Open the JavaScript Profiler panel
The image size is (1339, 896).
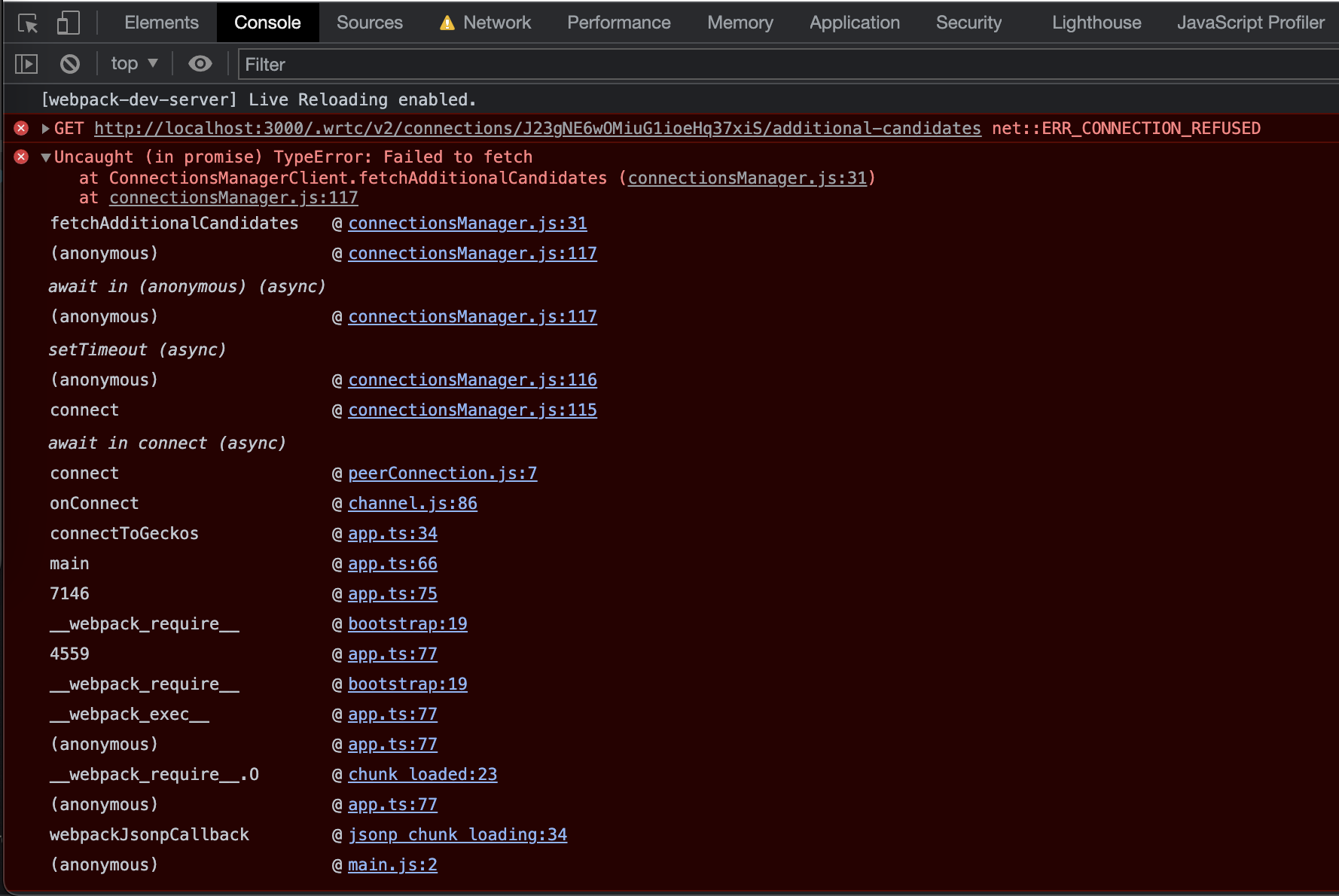[x=1250, y=23]
